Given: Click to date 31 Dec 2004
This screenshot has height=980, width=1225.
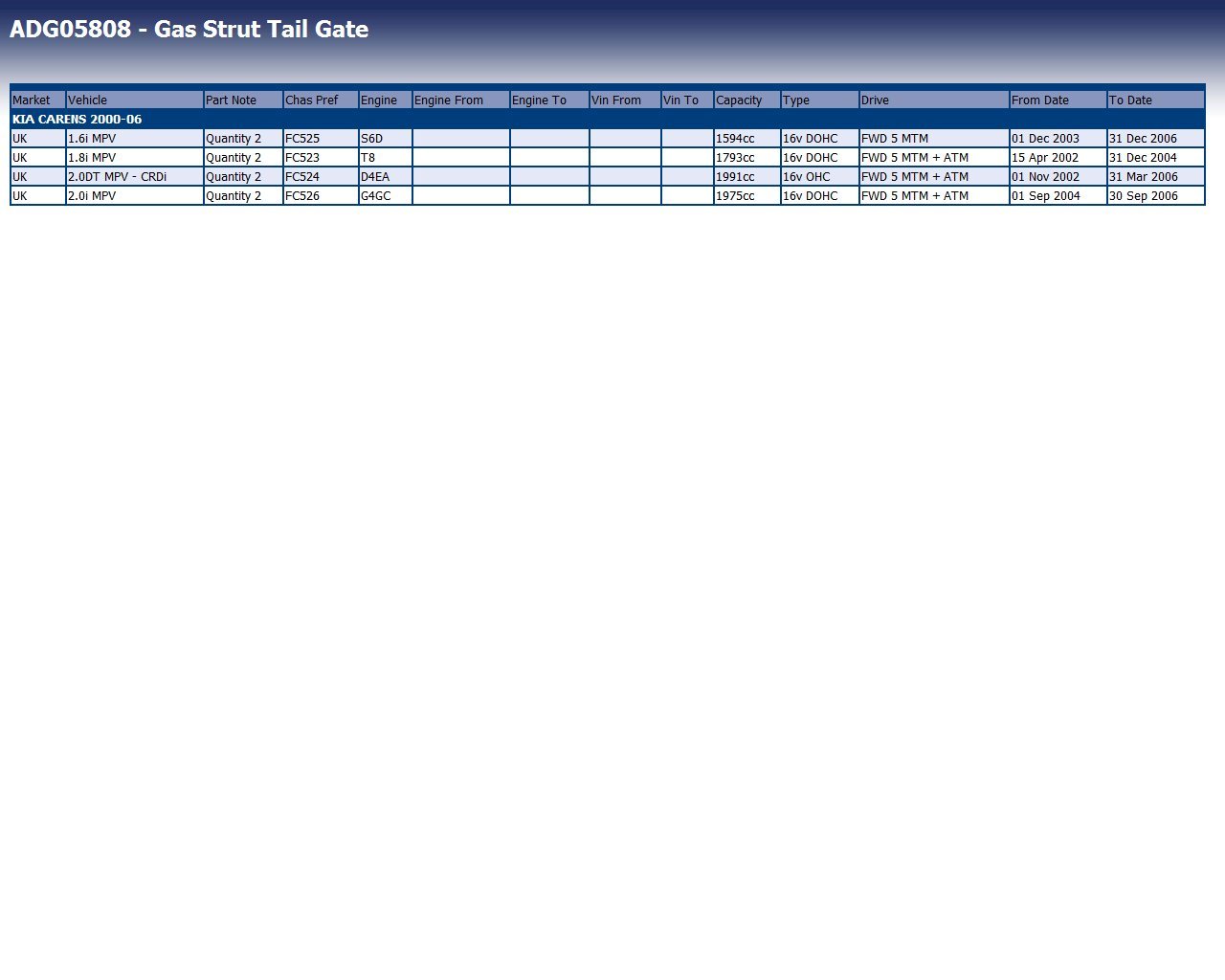Looking at the screenshot, I should tap(1156, 157).
